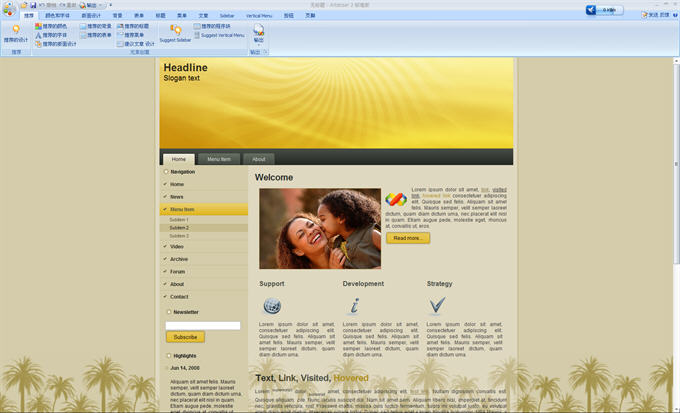Select the first Ideas ribbon tab
Image resolution: width=680 pixels, height=413 pixels.
(29, 15)
